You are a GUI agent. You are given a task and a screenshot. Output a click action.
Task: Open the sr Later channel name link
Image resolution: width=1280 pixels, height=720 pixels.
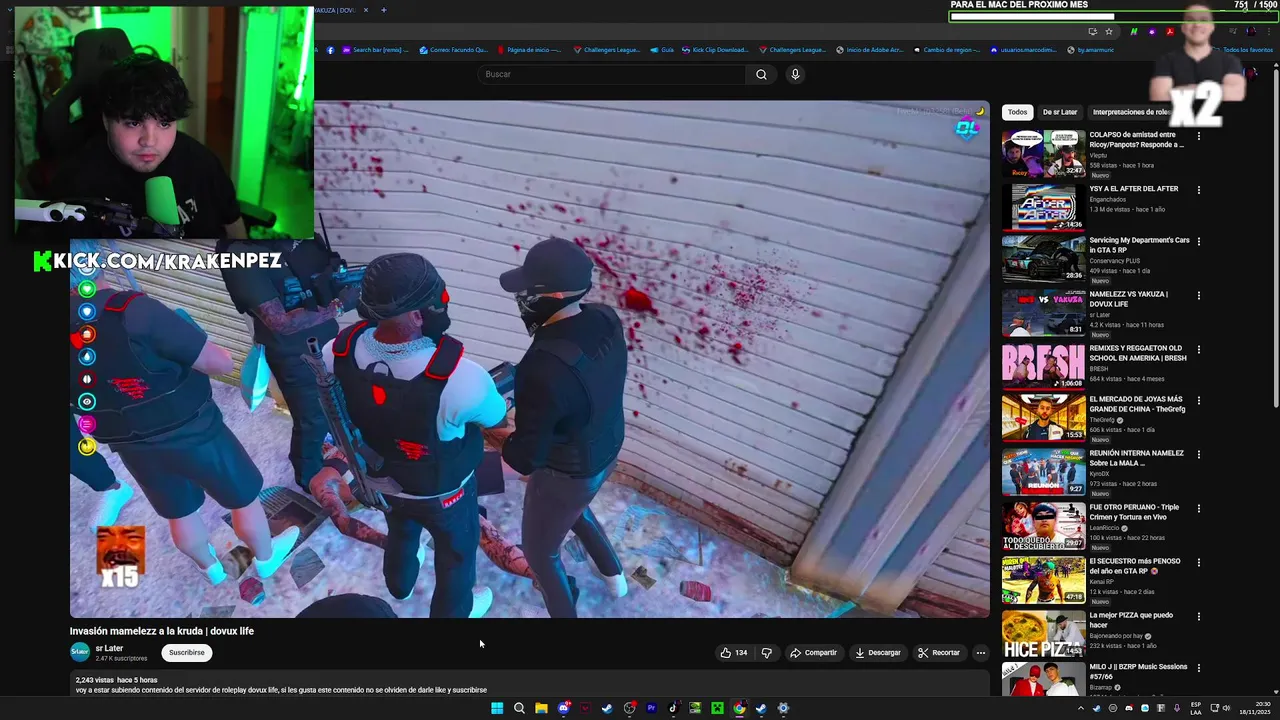click(109, 648)
